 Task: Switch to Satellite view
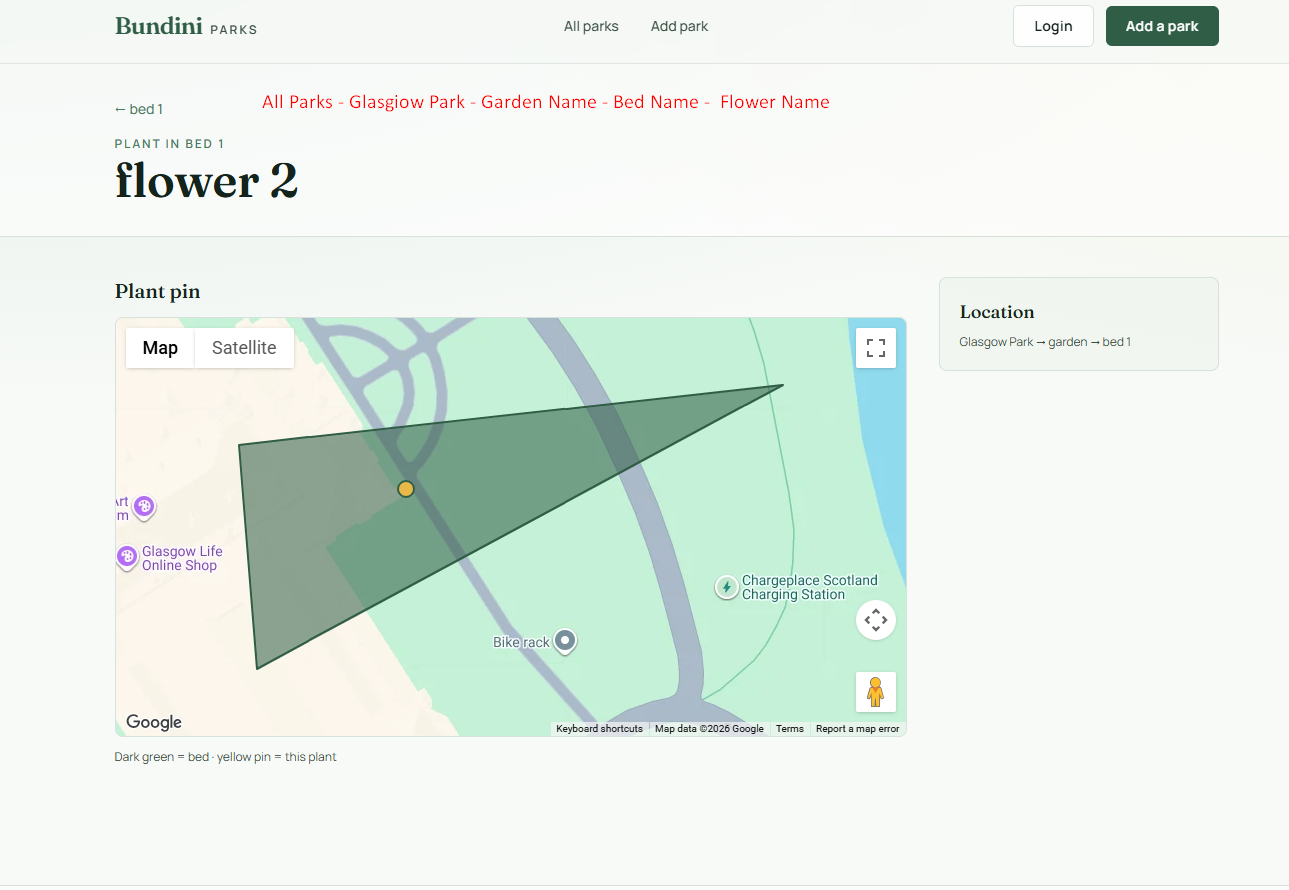pos(244,348)
